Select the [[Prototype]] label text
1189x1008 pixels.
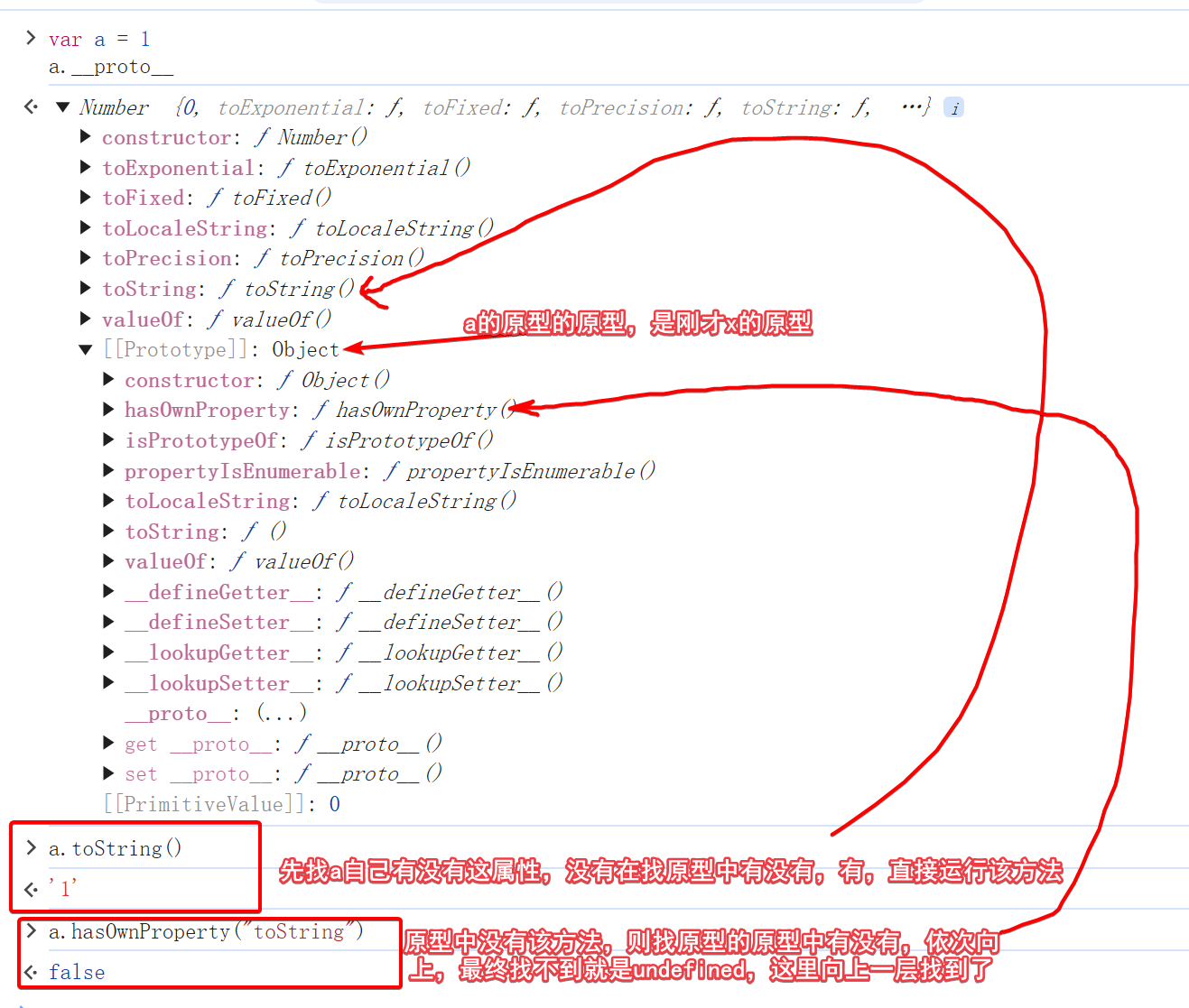click(x=175, y=350)
